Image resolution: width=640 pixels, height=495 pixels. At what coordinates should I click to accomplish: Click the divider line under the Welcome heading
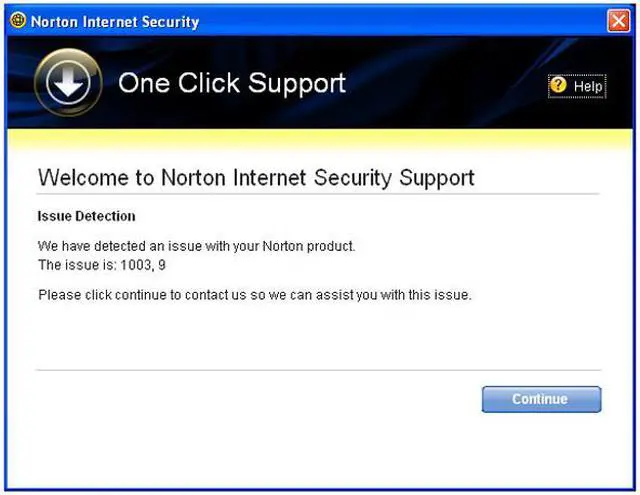coord(318,194)
